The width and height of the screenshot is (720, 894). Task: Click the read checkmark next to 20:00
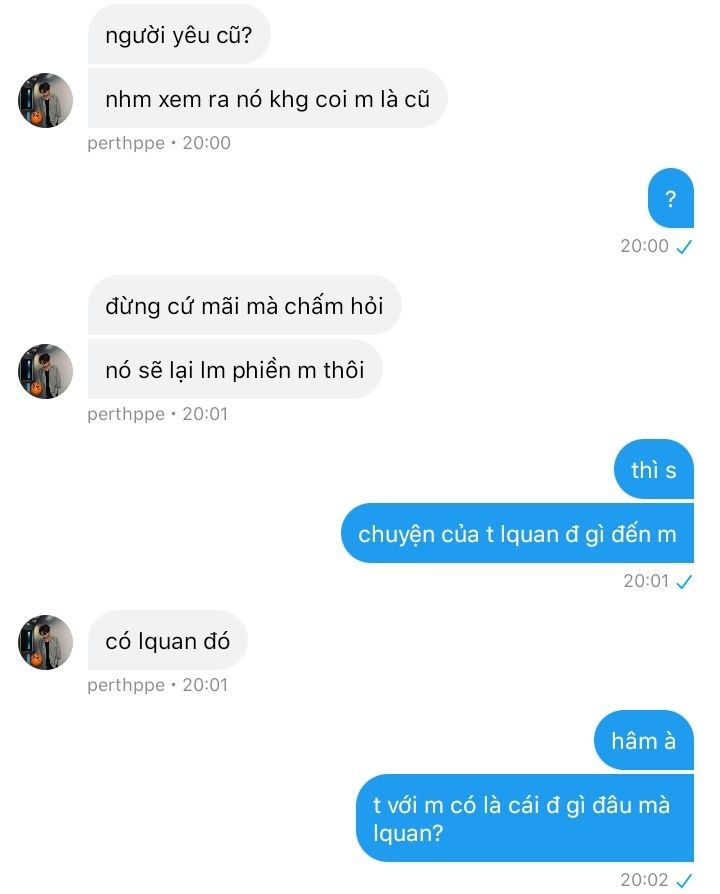click(684, 246)
